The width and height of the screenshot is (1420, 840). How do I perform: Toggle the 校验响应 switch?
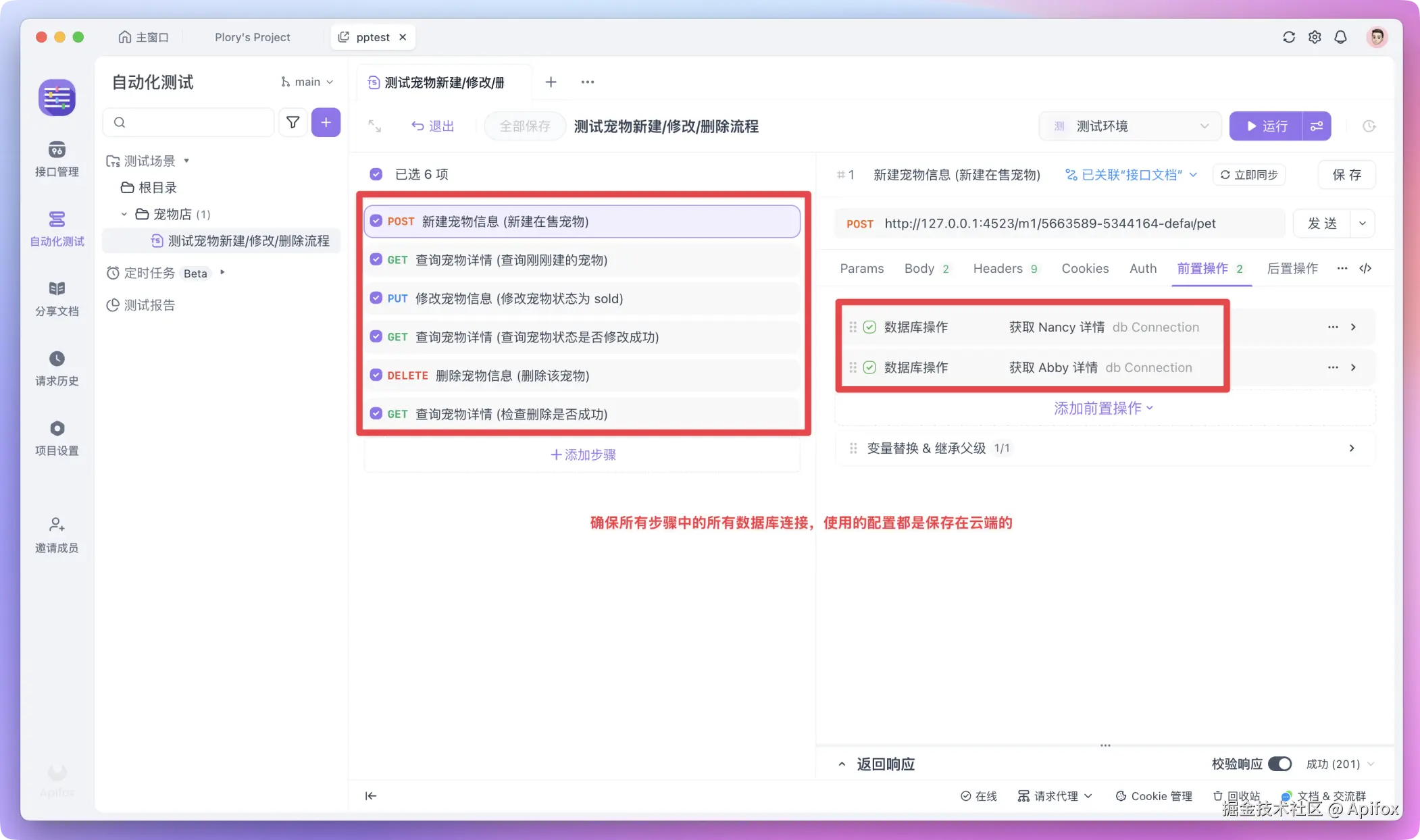click(x=1279, y=764)
